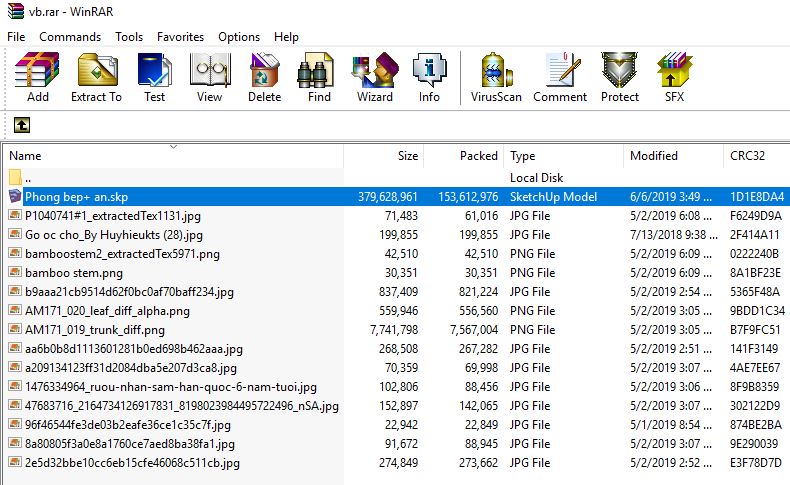Click icon of AM171_020_leaf_diff_alpha.png
This screenshot has width=790, height=485.
pyautogui.click(x=15, y=310)
